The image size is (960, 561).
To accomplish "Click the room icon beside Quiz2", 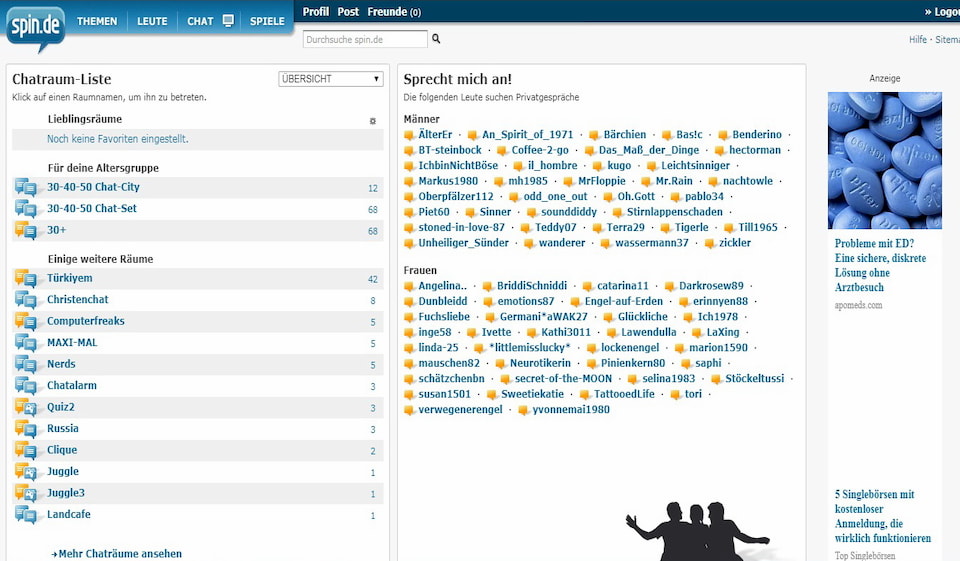I will [x=25, y=408].
